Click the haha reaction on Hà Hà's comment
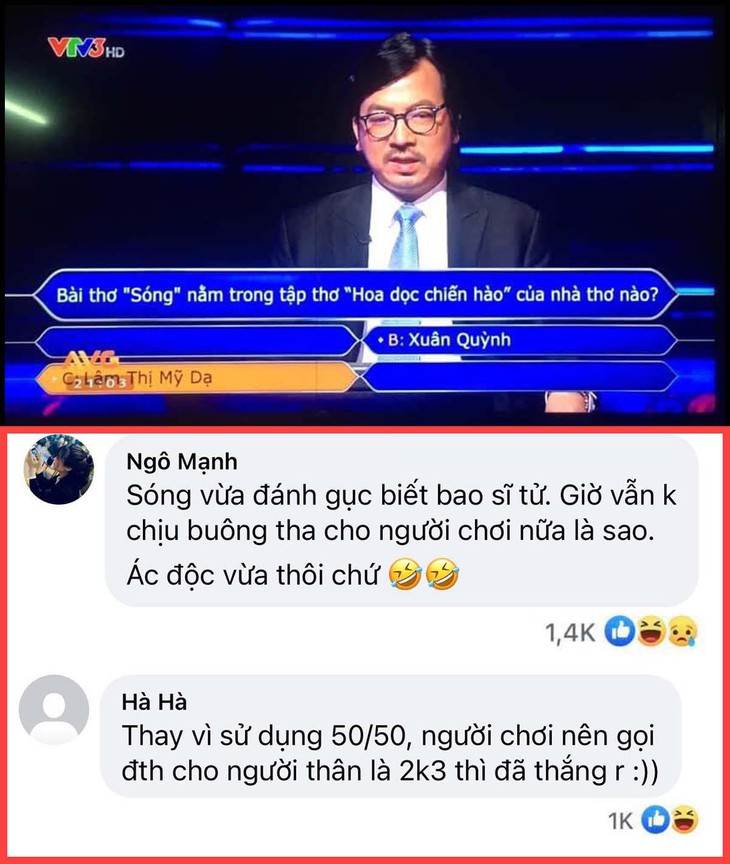The height and width of the screenshot is (864, 730). point(684,820)
